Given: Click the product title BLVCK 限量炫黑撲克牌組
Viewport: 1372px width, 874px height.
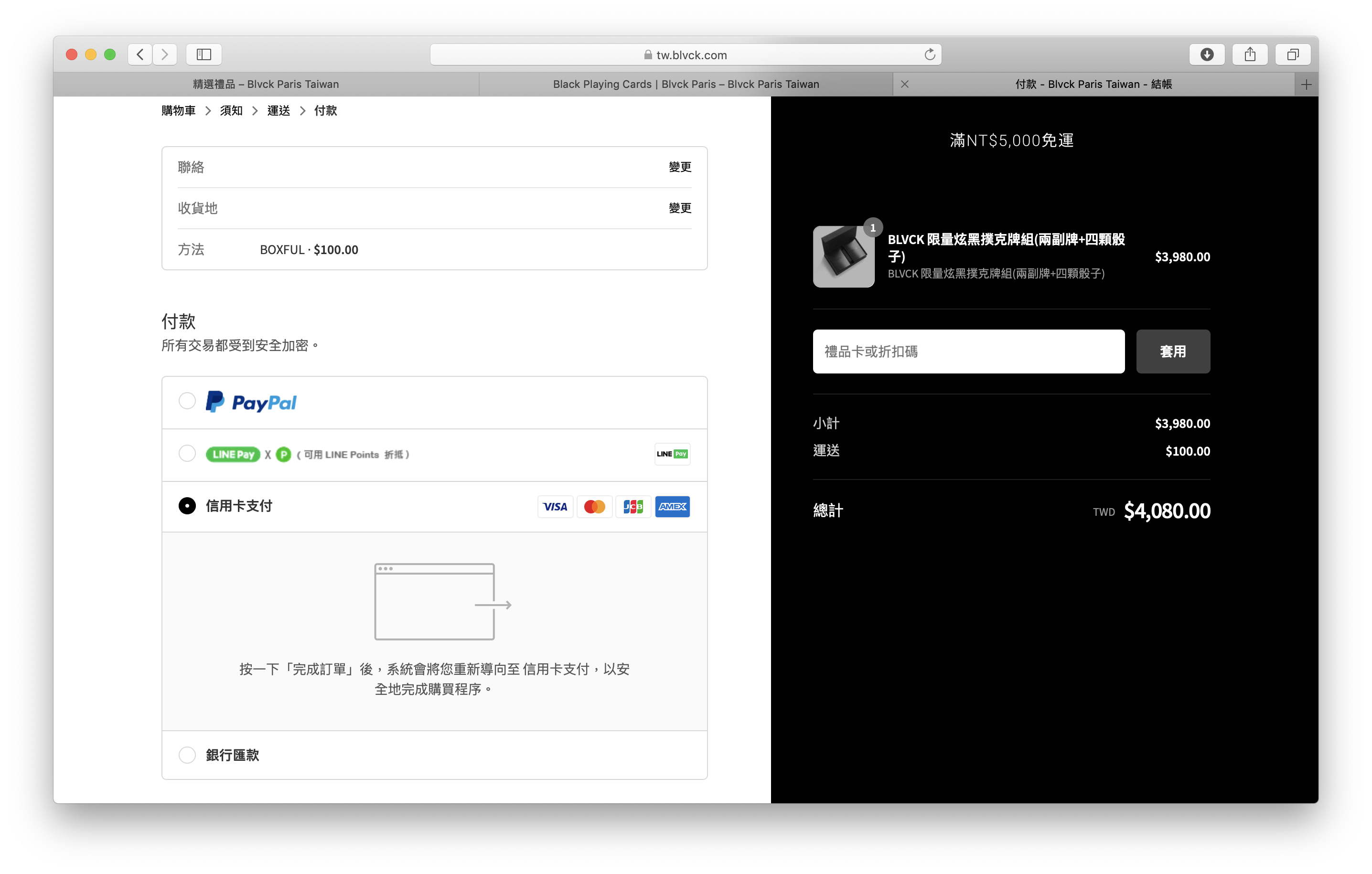Looking at the screenshot, I should click(x=1006, y=247).
